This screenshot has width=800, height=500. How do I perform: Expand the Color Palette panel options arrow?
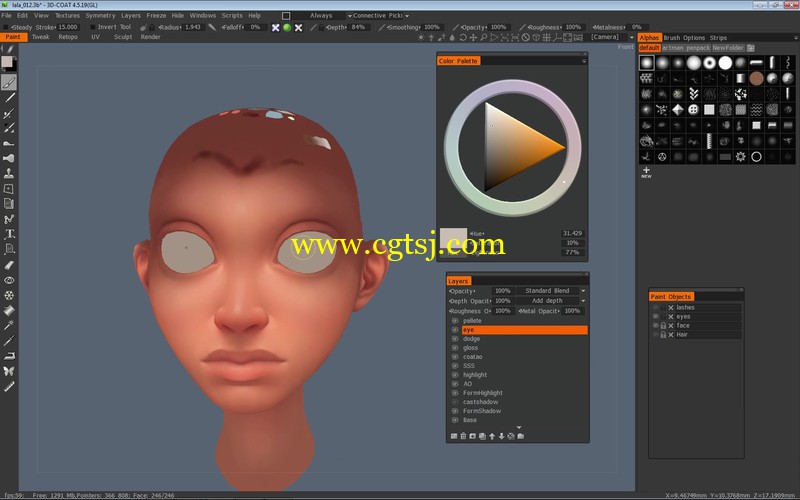[584, 61]
